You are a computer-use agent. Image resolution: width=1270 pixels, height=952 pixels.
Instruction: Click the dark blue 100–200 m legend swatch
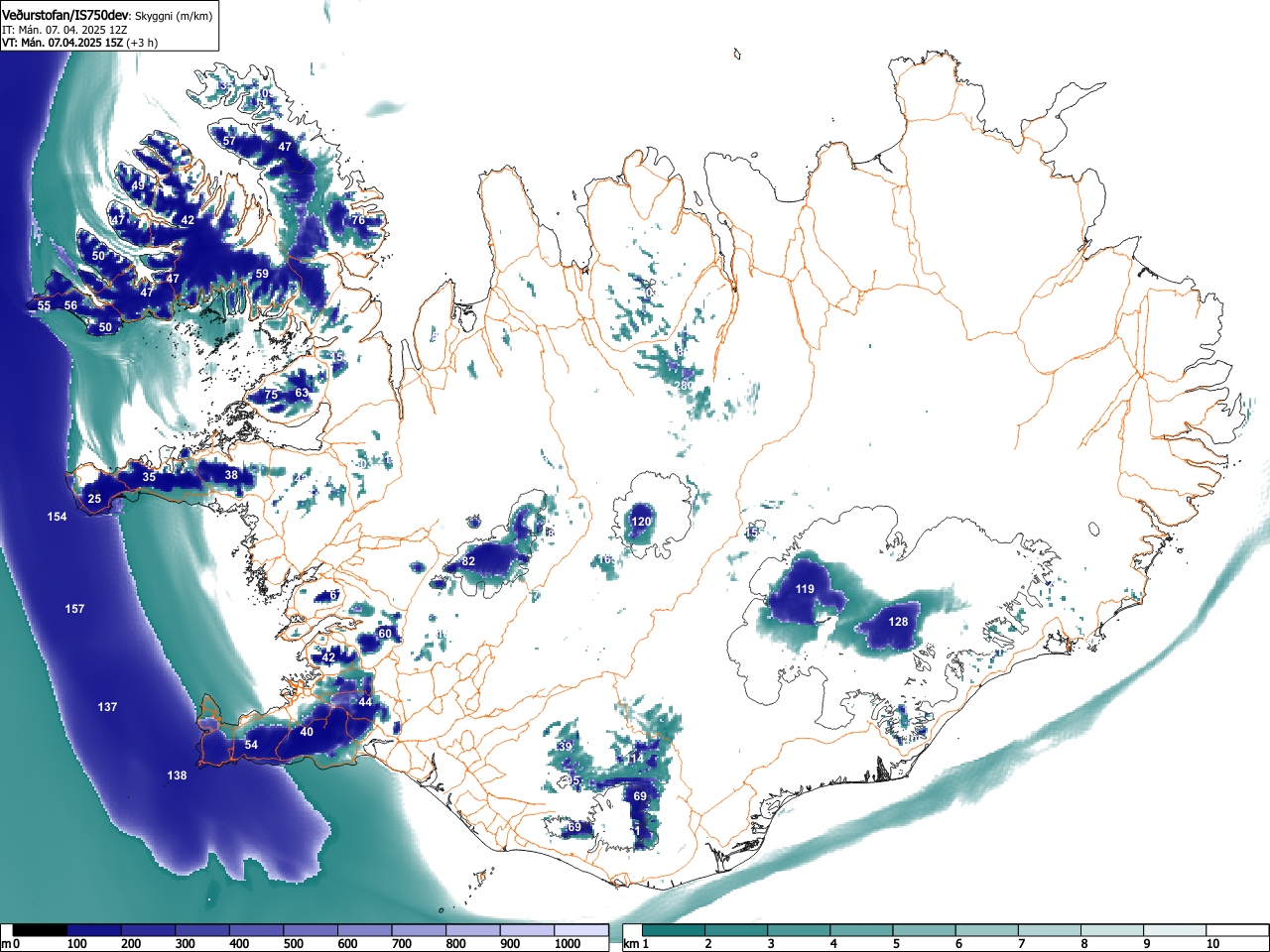click(94, 930)
